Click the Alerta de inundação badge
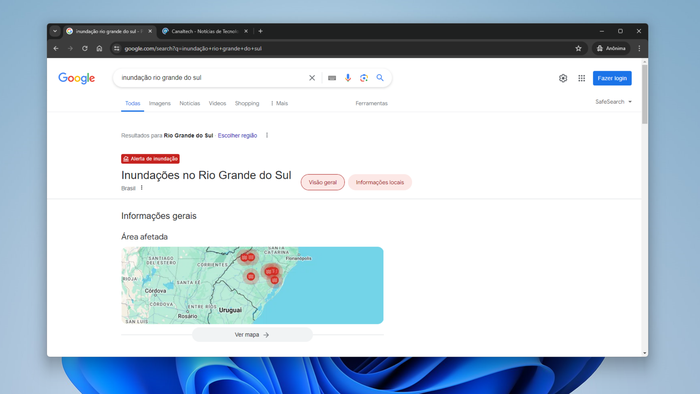 [150, 159]
